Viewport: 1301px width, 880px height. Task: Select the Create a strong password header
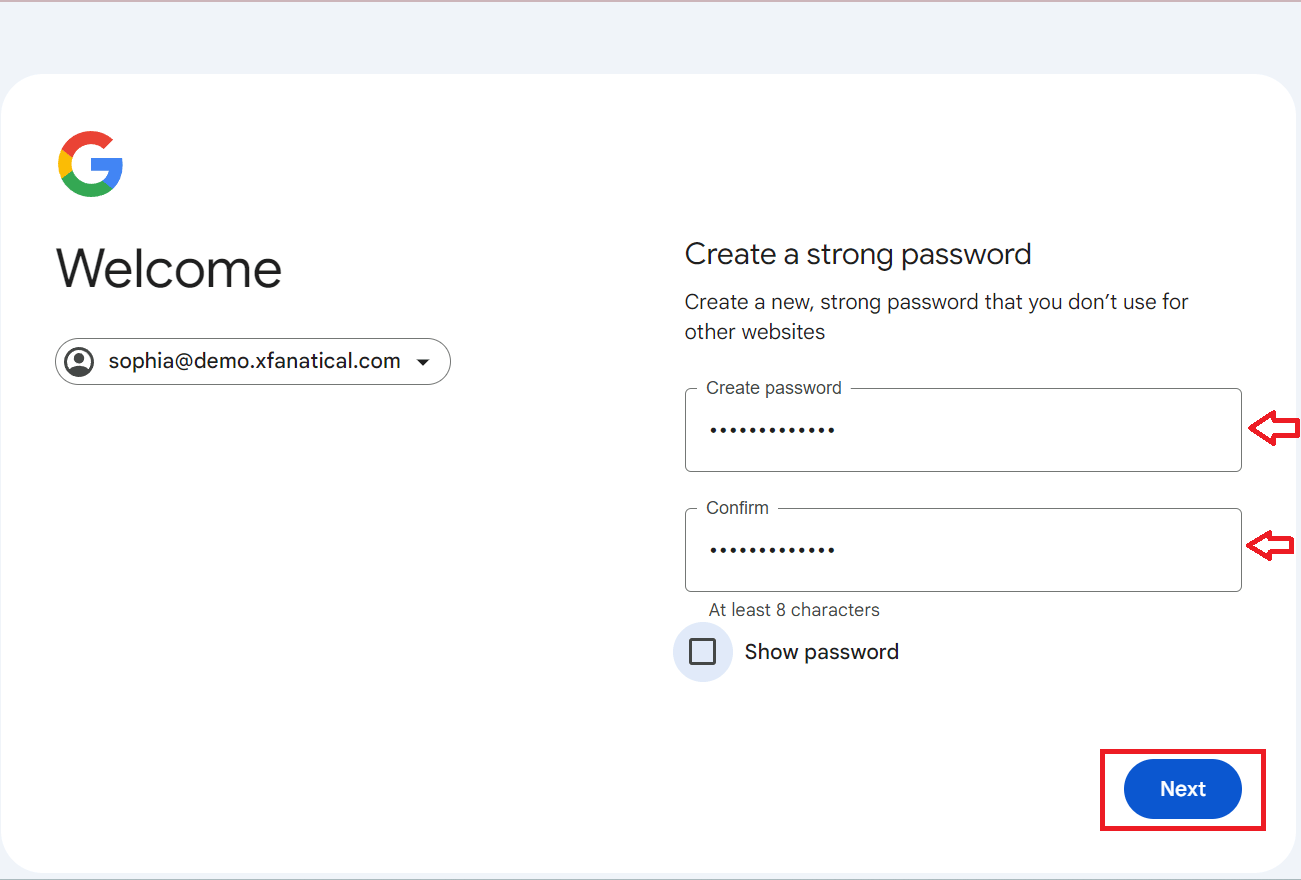point(857,254)
